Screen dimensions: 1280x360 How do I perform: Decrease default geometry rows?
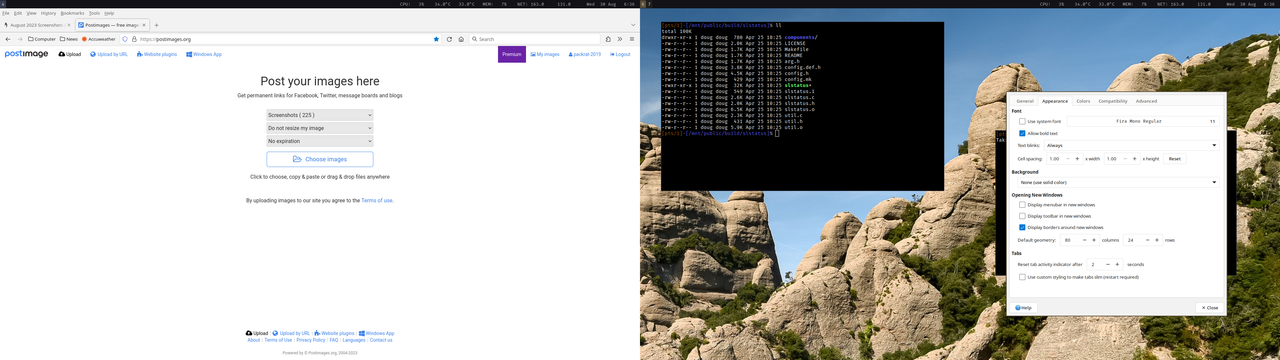pyautogui.click(x=1148, y=240)
